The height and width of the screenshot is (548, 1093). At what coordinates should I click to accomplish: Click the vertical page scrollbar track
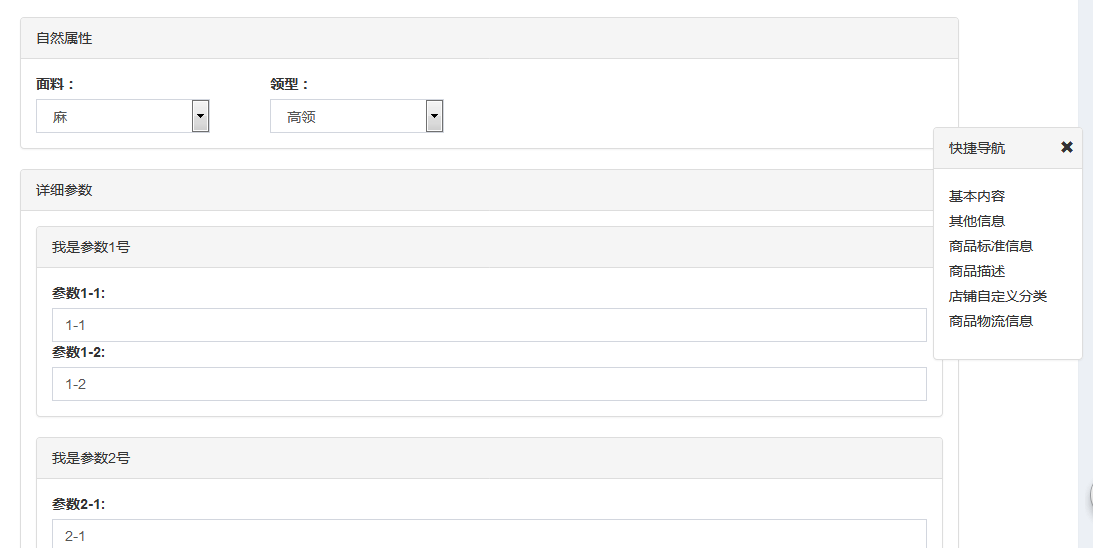pos(1085,274)
